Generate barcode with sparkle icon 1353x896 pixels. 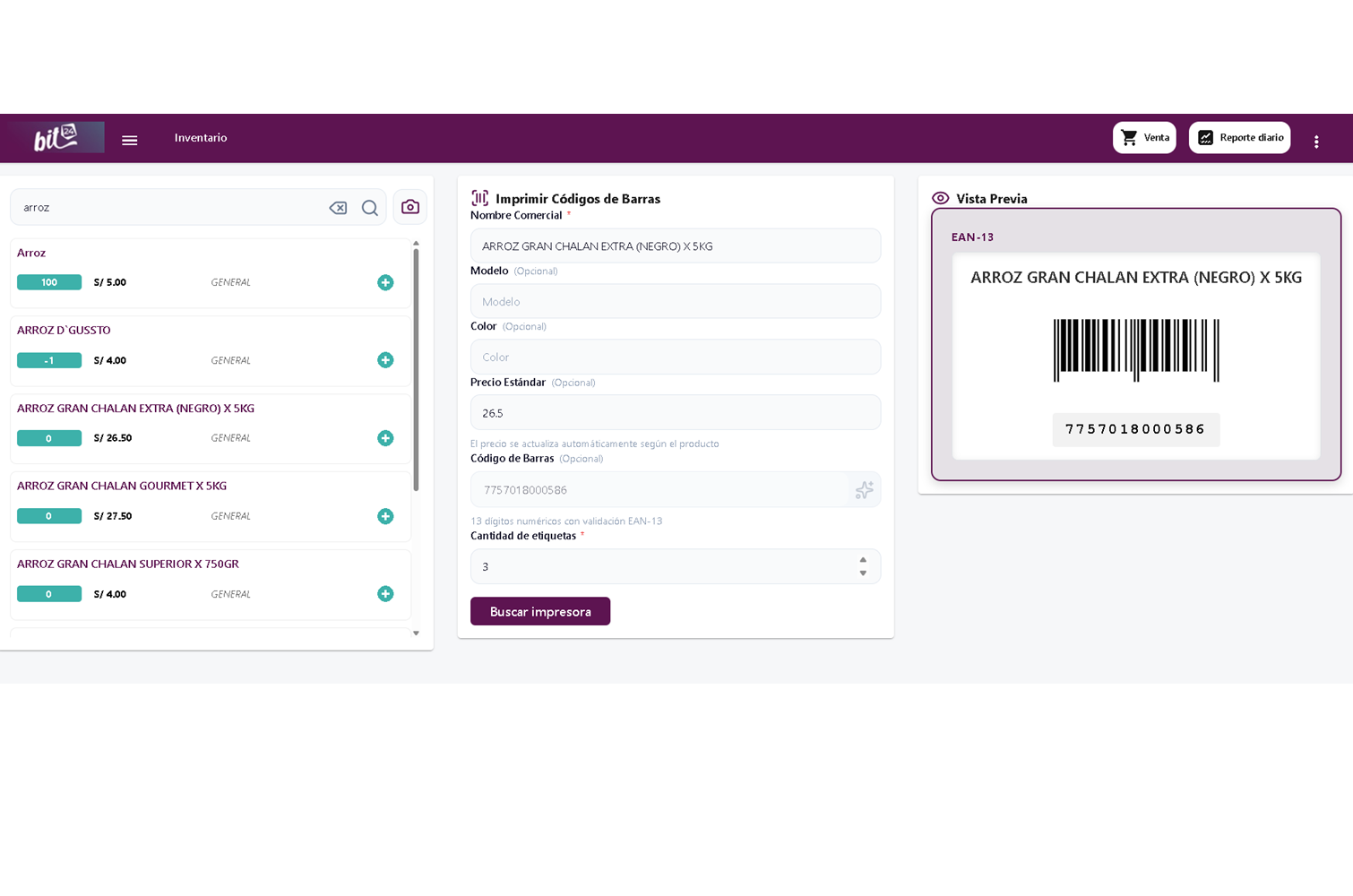pyautogui.click(x=864, y=490)
